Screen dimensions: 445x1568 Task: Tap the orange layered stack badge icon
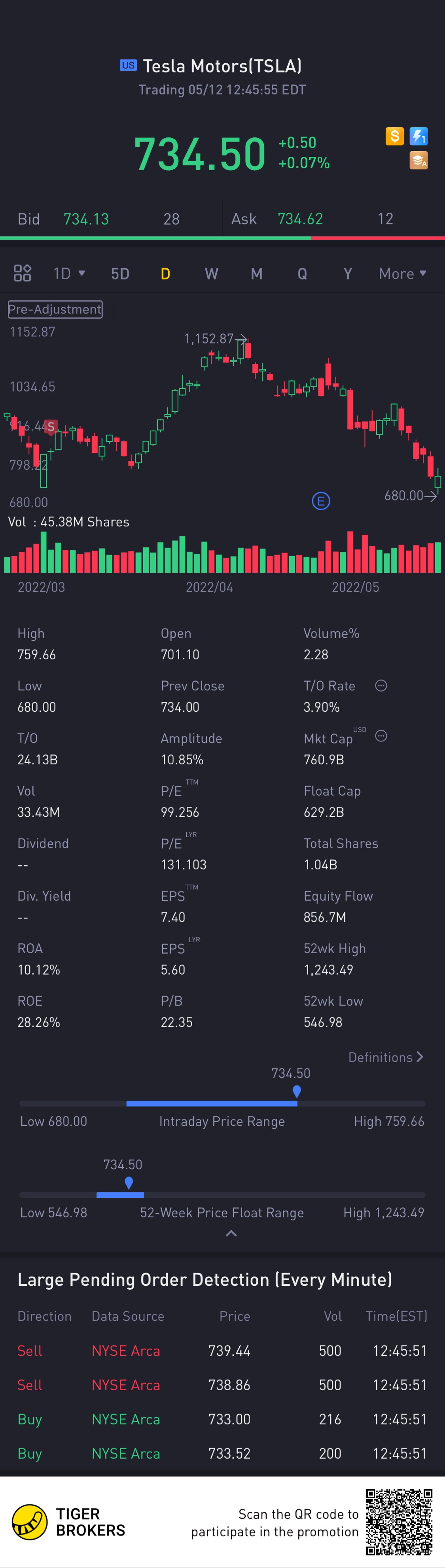(418, 160)
